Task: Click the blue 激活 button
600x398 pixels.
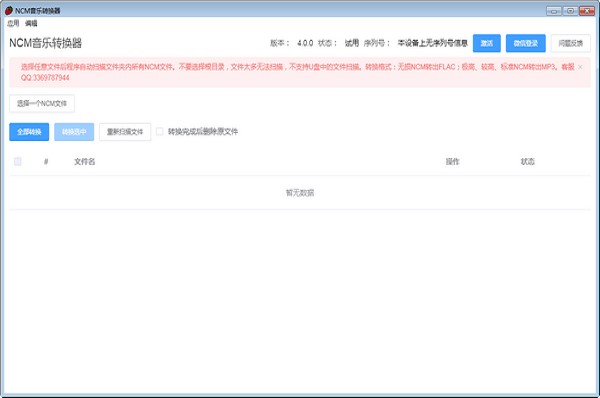Action: 486,43
